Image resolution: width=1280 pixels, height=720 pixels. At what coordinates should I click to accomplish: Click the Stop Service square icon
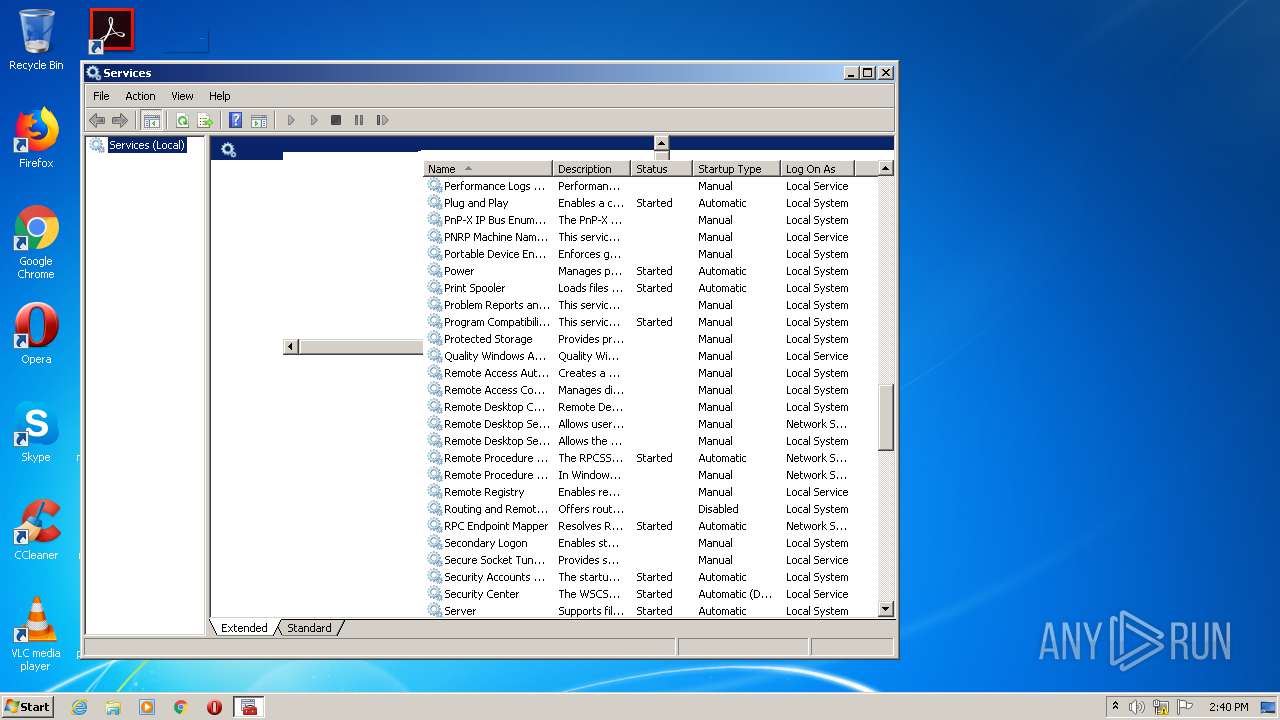(336, 120)
